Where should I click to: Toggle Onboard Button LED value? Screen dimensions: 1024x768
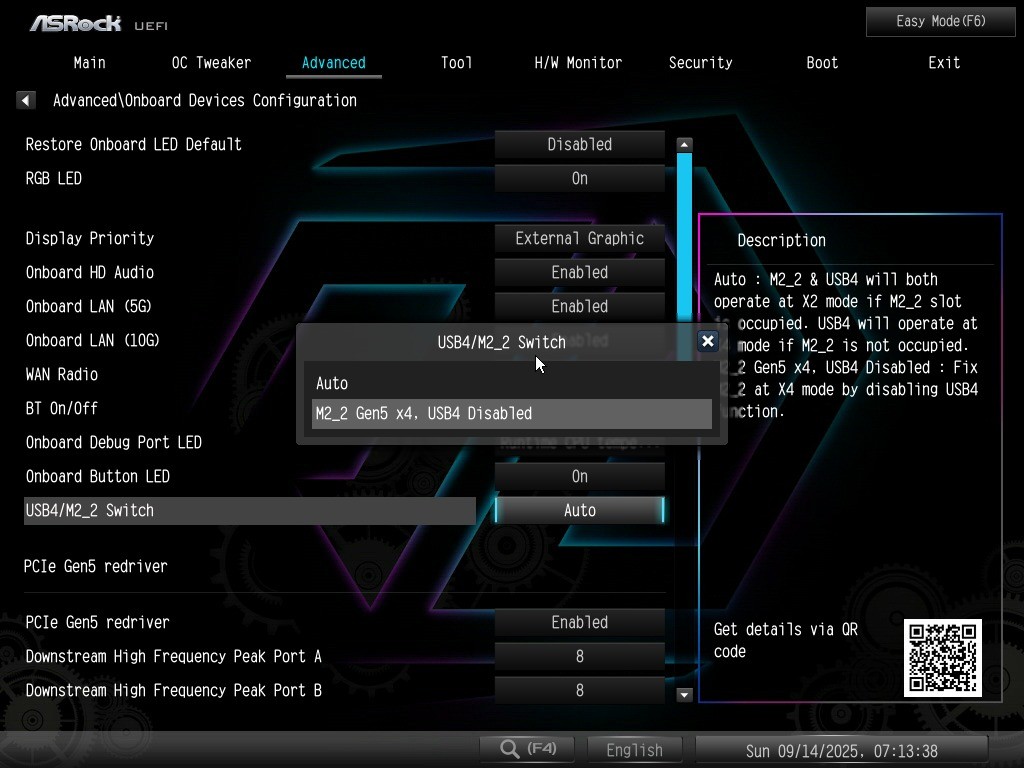(x=579, y=476)
